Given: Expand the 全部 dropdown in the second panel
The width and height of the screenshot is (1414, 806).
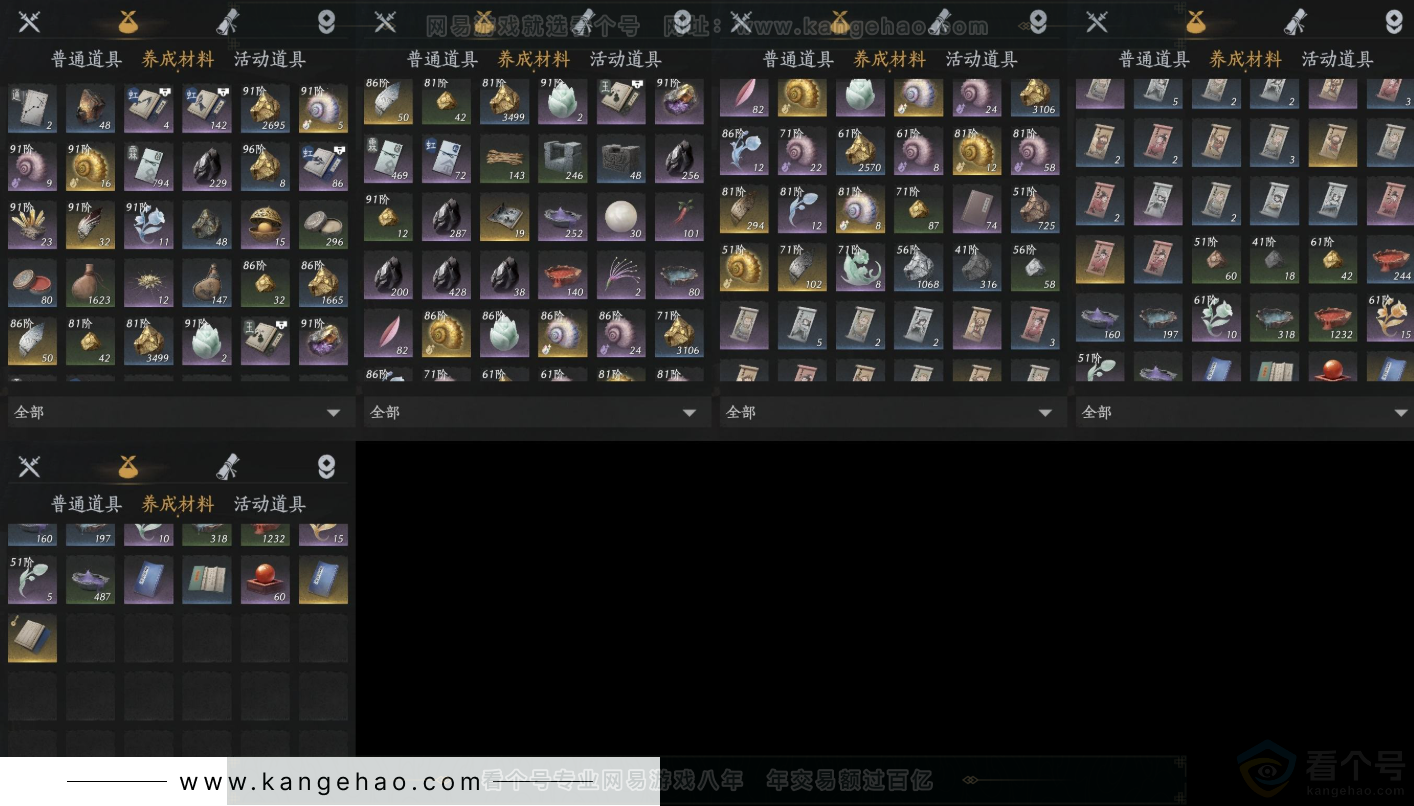Looking at the screenshot, I should click(536, 411).
